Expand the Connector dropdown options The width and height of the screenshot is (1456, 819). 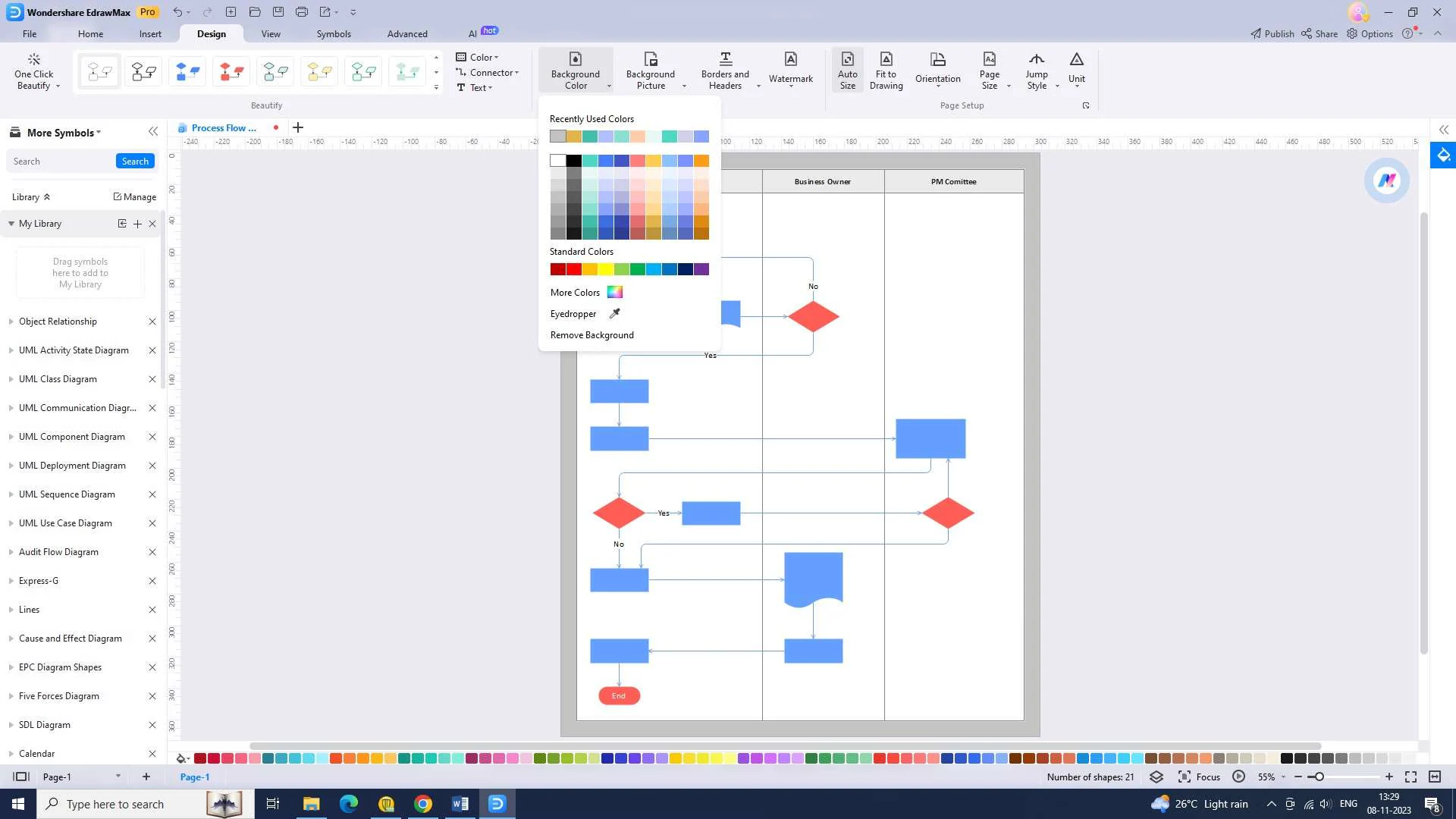[x=517, y=72]
